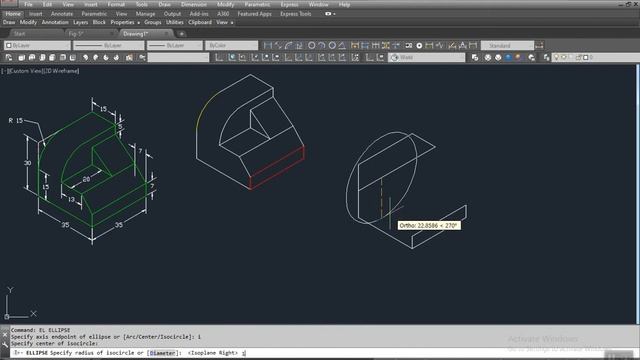The width and height of the screenshot is (640, 360).
Task: Select the Arc Length dimension tool
Action: pos(289,45)
